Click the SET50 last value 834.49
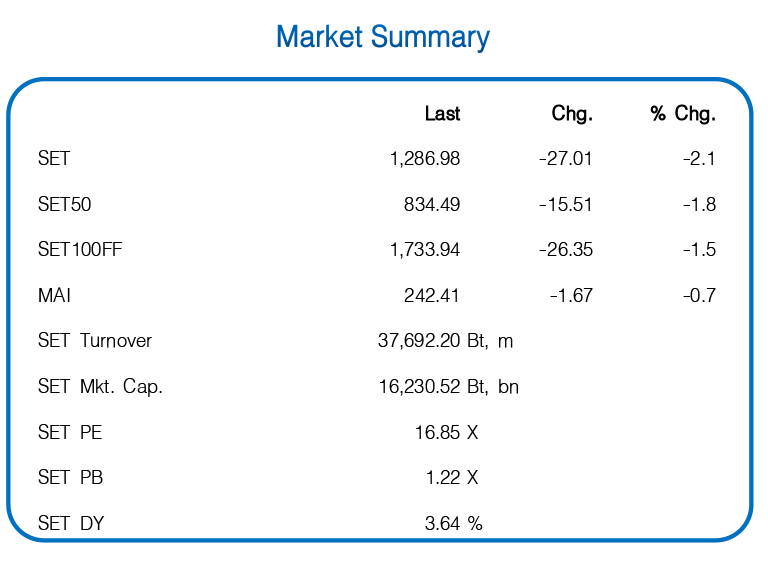The height and width of the screenshot is (570, 768). 432,205
